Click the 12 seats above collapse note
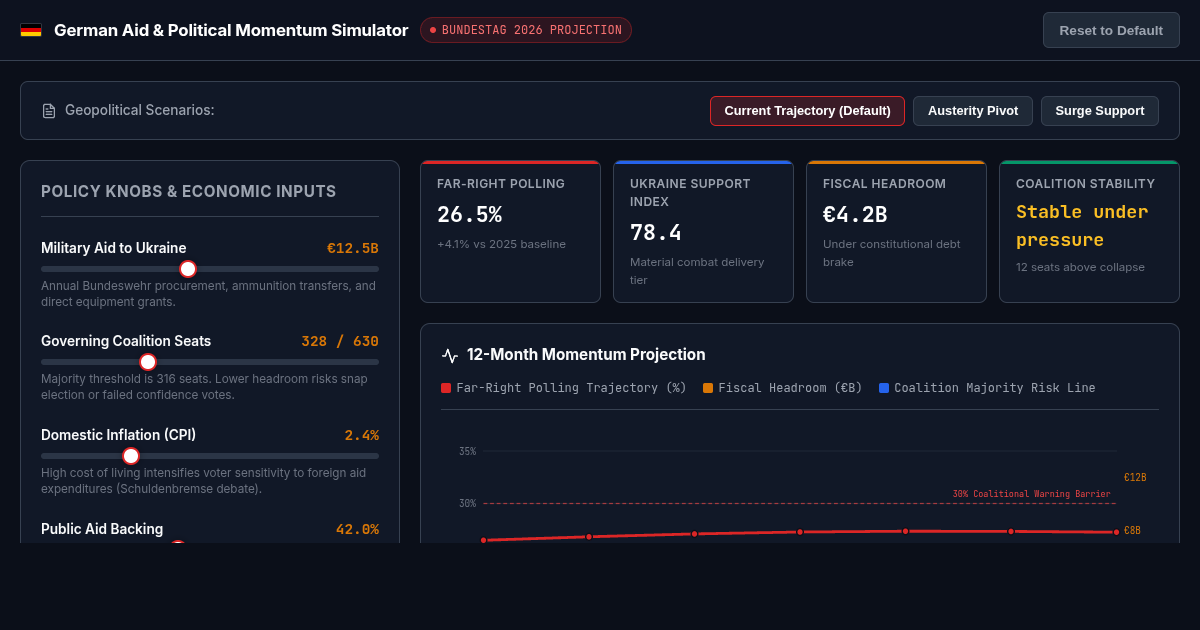This screenshot has width=1200, height=630. coord(1080,267)
